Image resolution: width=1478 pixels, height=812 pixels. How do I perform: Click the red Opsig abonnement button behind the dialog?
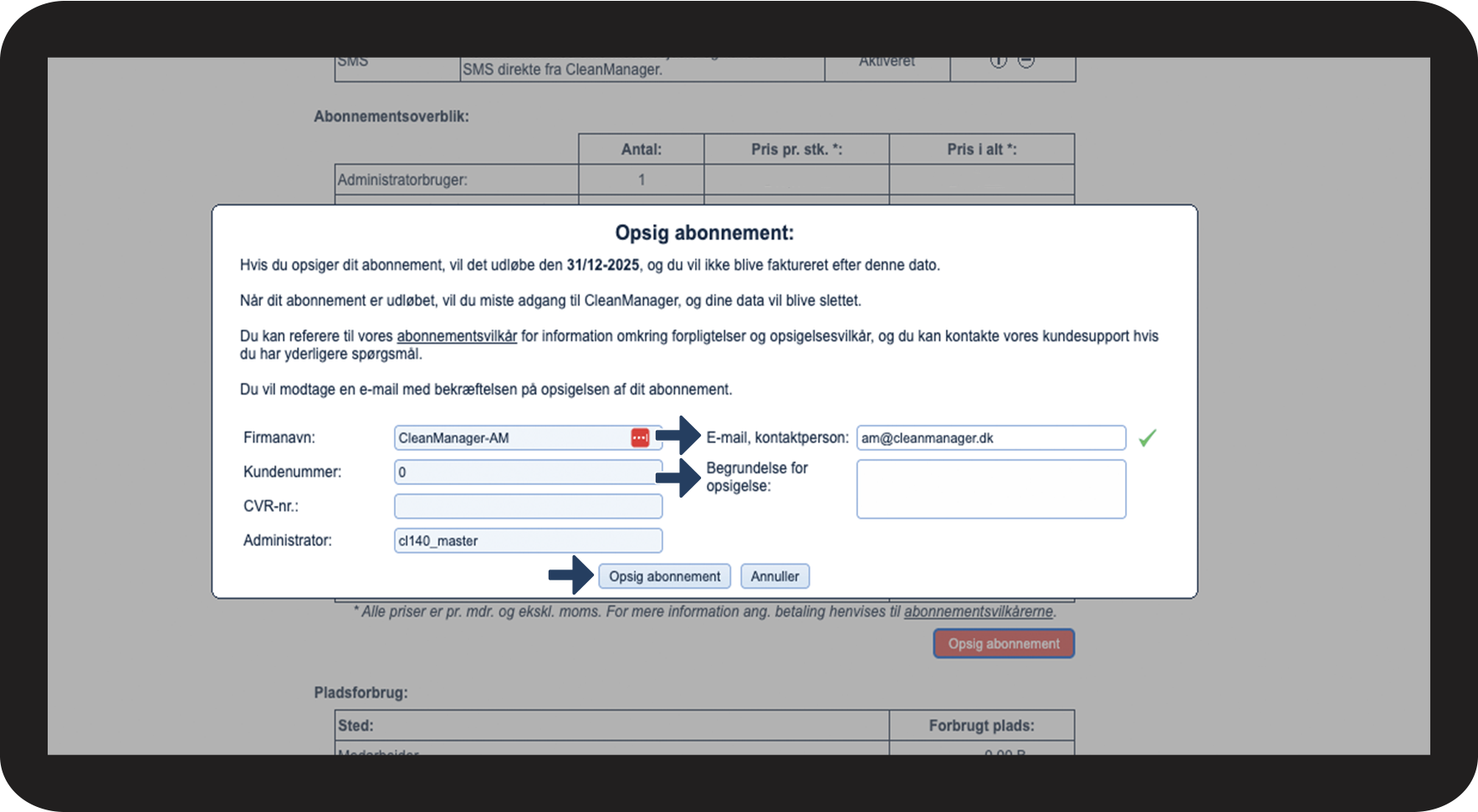coord(1004,644)
